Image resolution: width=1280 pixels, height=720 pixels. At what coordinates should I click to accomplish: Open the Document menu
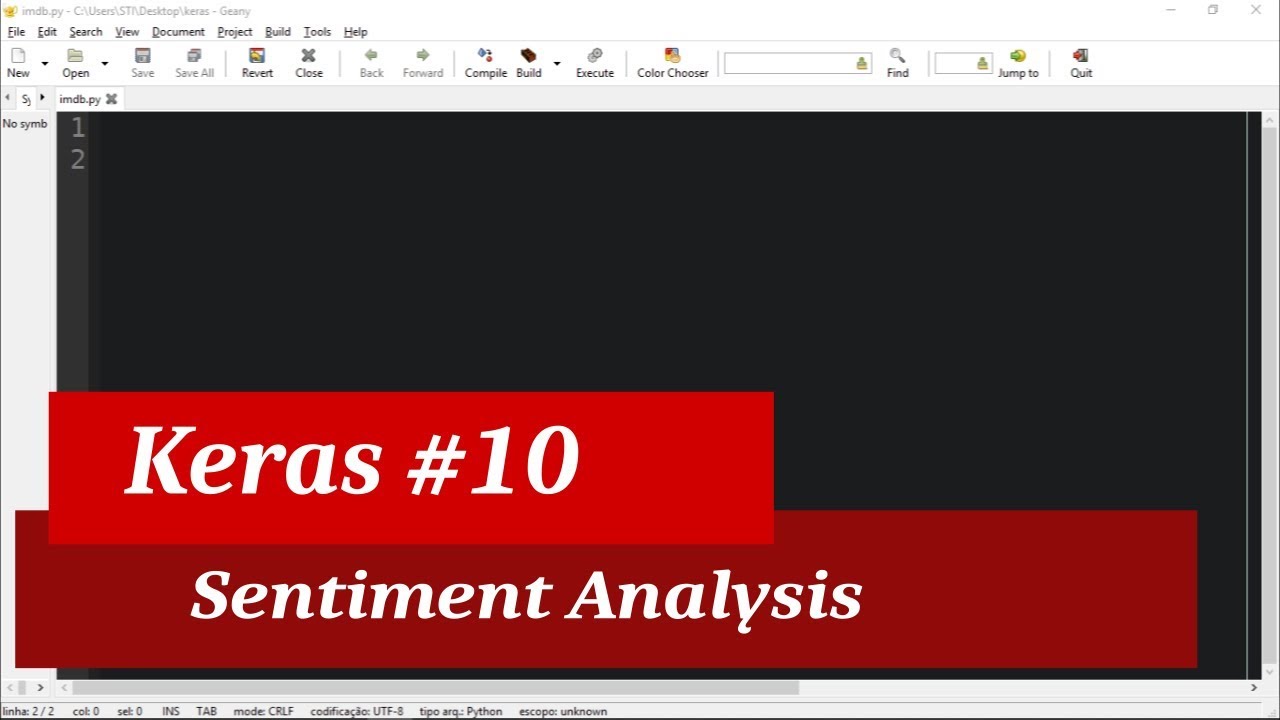pos(178,32)
